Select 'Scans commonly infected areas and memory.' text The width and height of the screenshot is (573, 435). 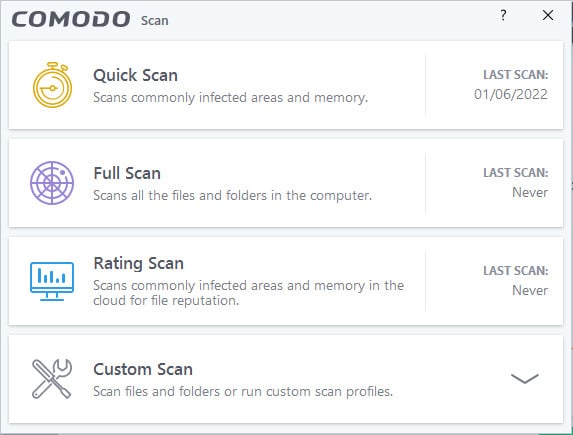click(x=230, y=98)
